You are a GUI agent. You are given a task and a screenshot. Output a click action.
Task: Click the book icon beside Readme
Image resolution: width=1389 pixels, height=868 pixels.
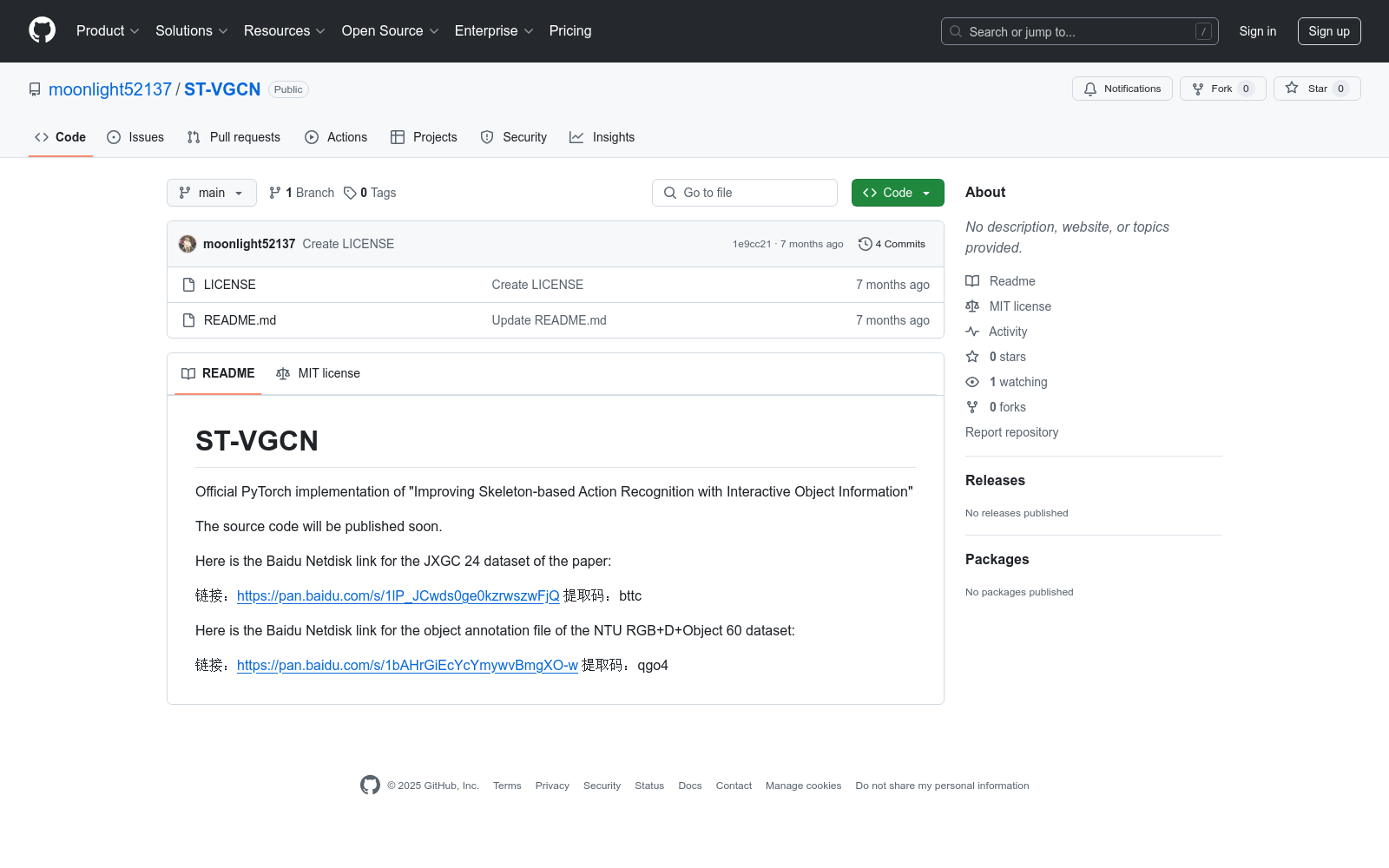click(x=972, y=281)
